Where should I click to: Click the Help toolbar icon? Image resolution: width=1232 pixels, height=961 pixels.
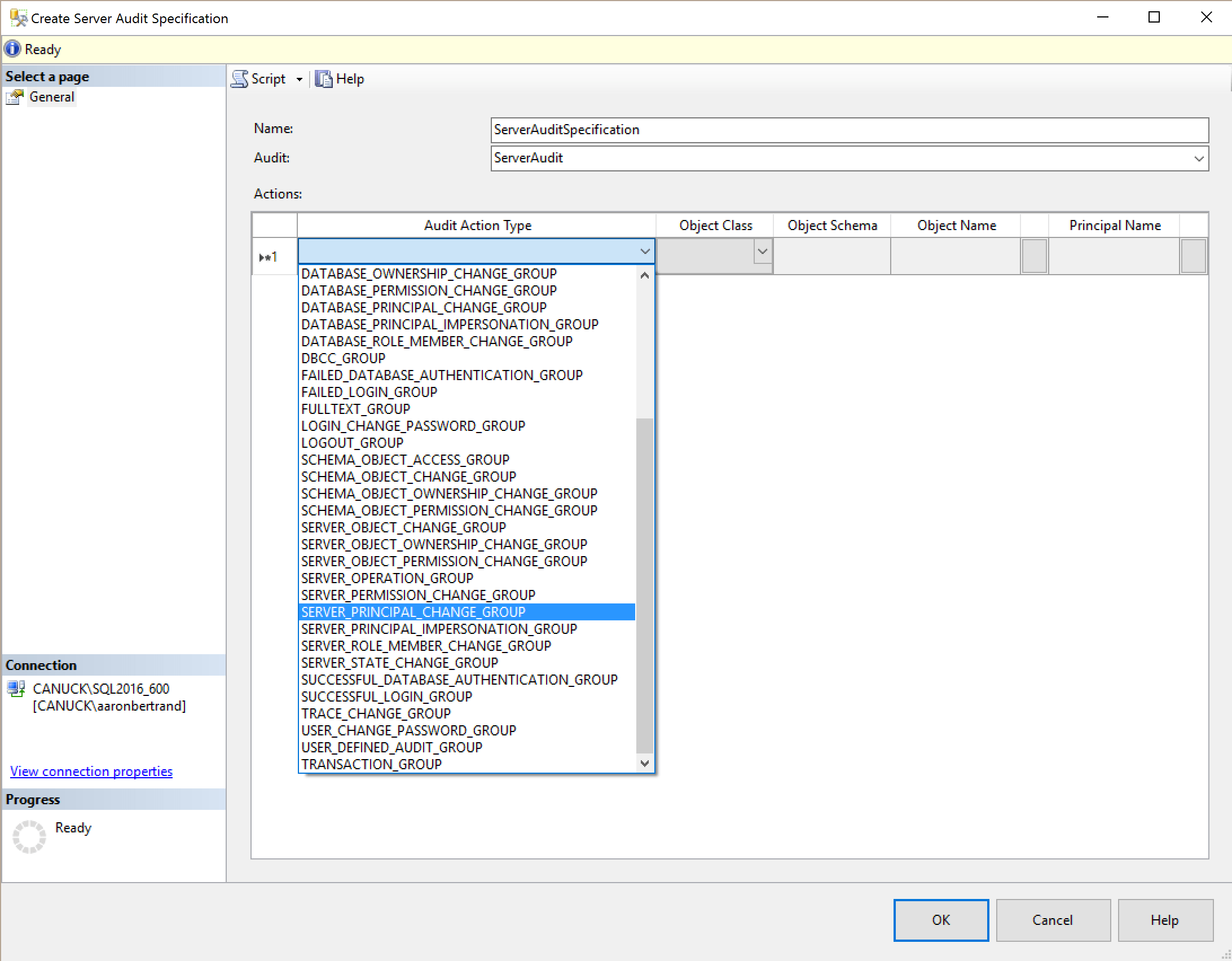point(324,79)
